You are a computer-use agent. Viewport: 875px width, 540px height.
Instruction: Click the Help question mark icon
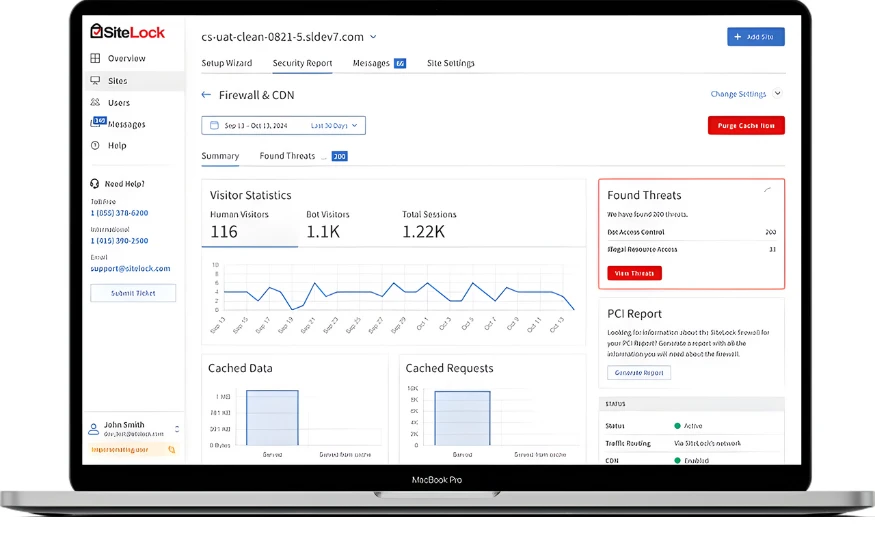click(96, 146)
